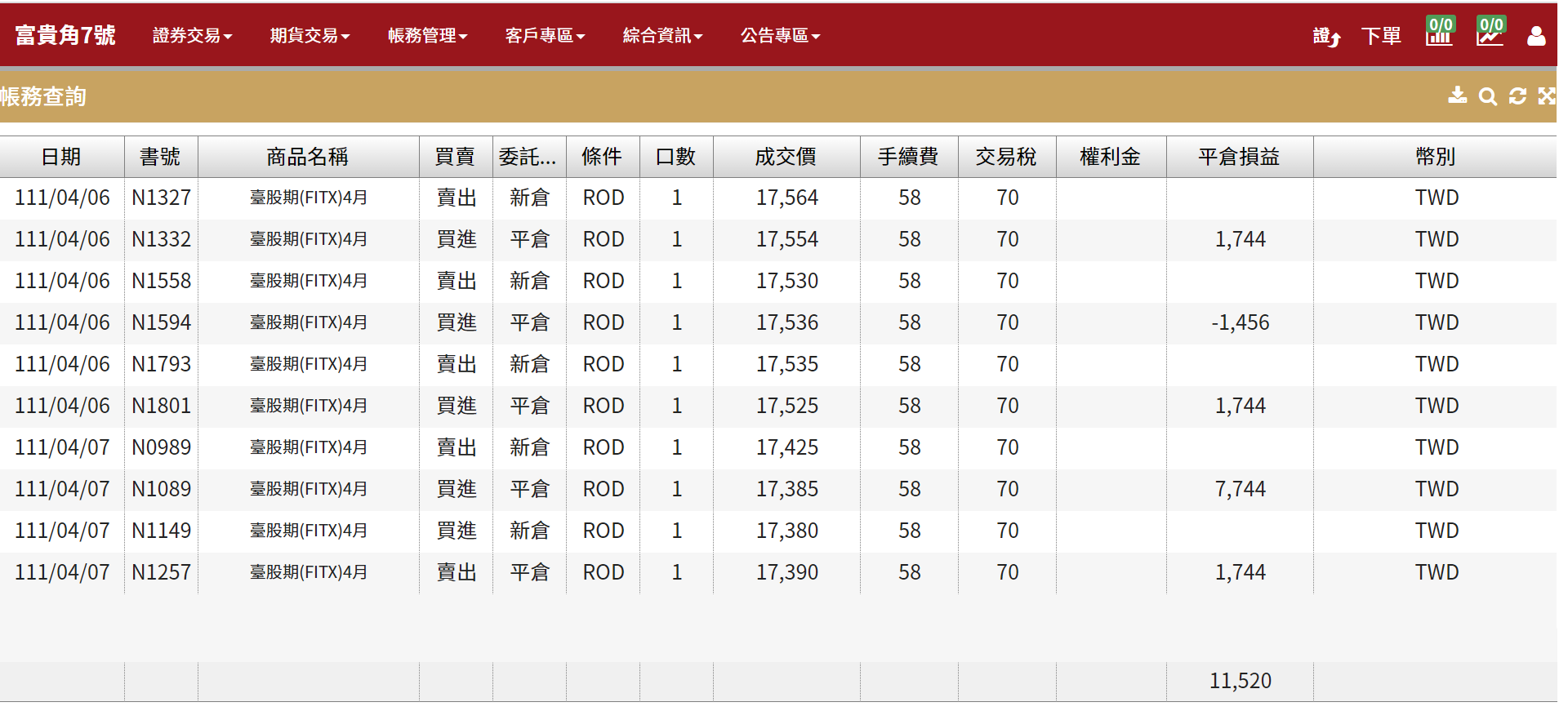Select order number N1594
The width and height of the screenshot is (1568, 720).
161,322
